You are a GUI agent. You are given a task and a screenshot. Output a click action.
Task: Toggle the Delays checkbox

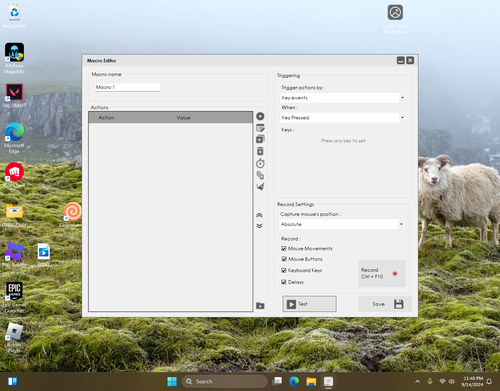[x=284, y=282]
